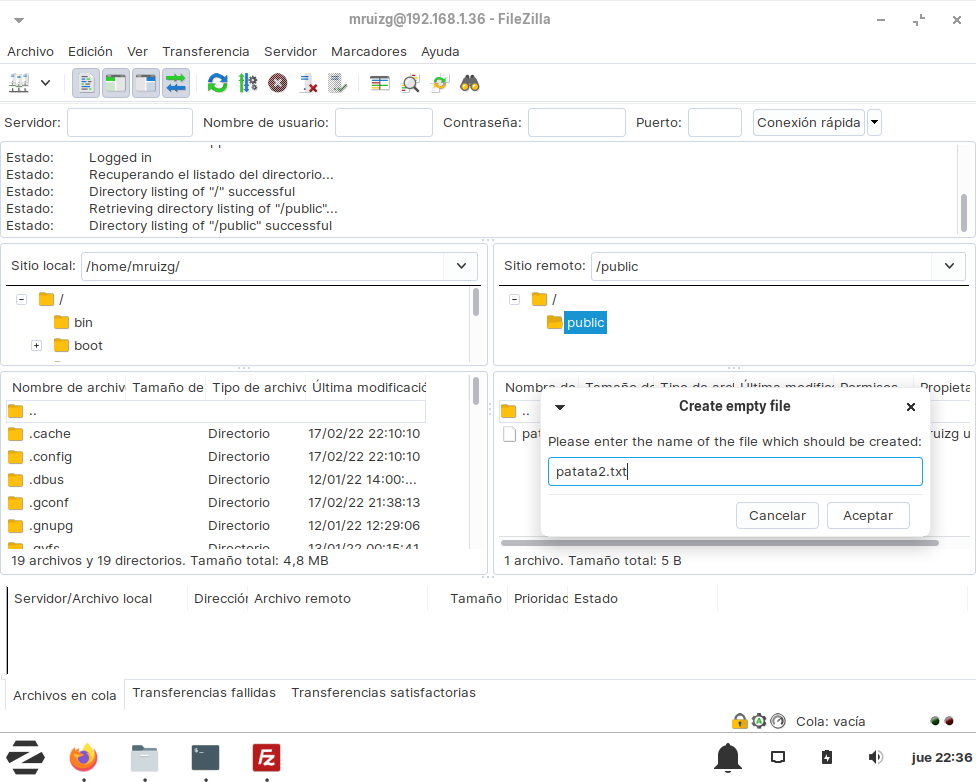Toggle transfer queue display
Screen dimensions: 976x782
(x=176, y=83)
